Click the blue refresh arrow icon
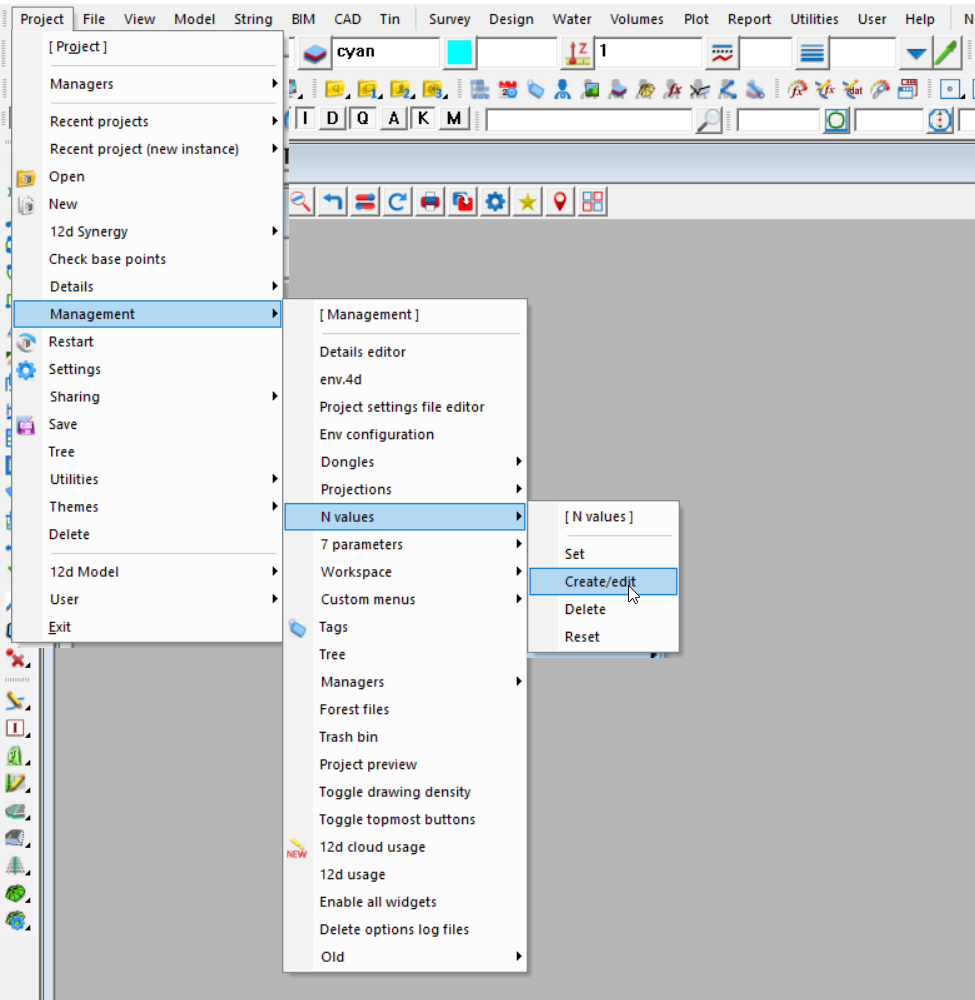The image size is (975, 1000). 398,202
